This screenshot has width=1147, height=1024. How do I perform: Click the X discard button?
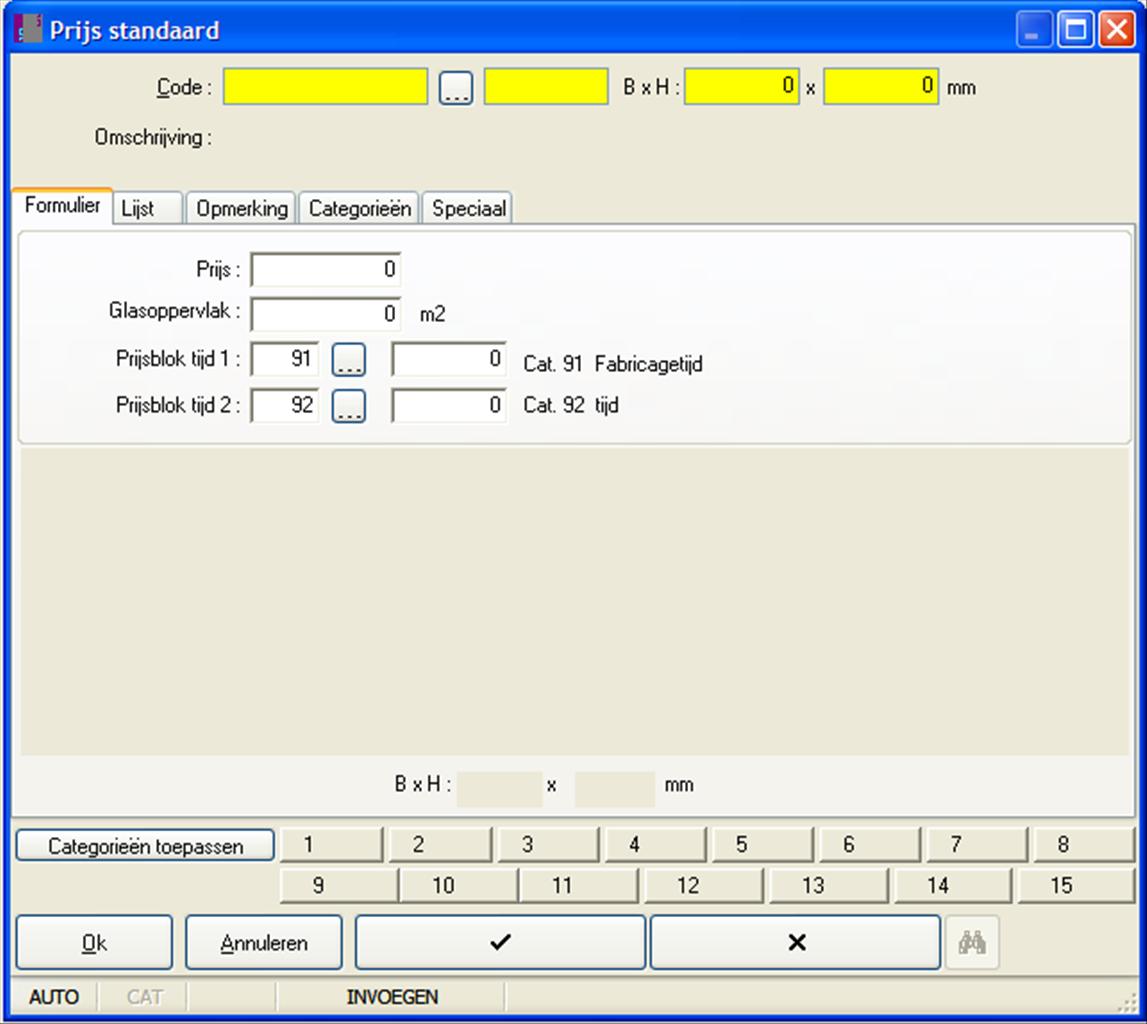point(796,942)
